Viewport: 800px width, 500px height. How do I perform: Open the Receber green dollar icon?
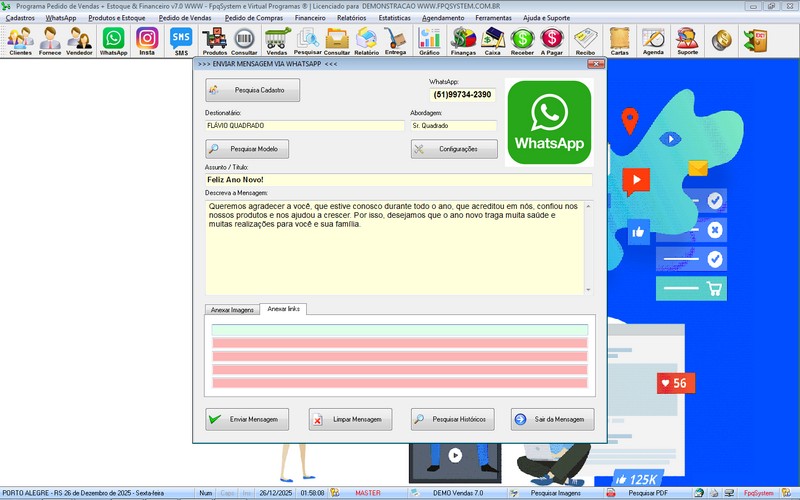(522, 41)
